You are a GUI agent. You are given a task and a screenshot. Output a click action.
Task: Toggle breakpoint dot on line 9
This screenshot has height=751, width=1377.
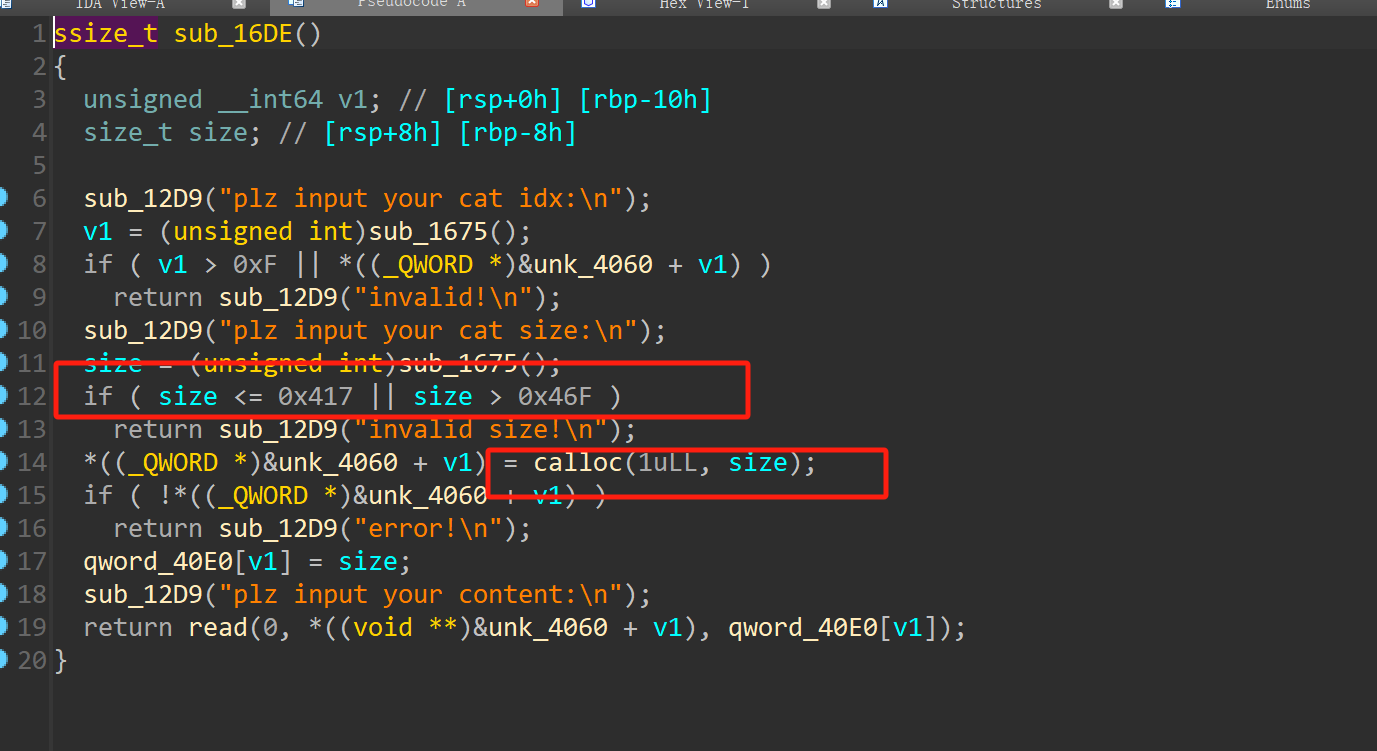coord(3,297)
